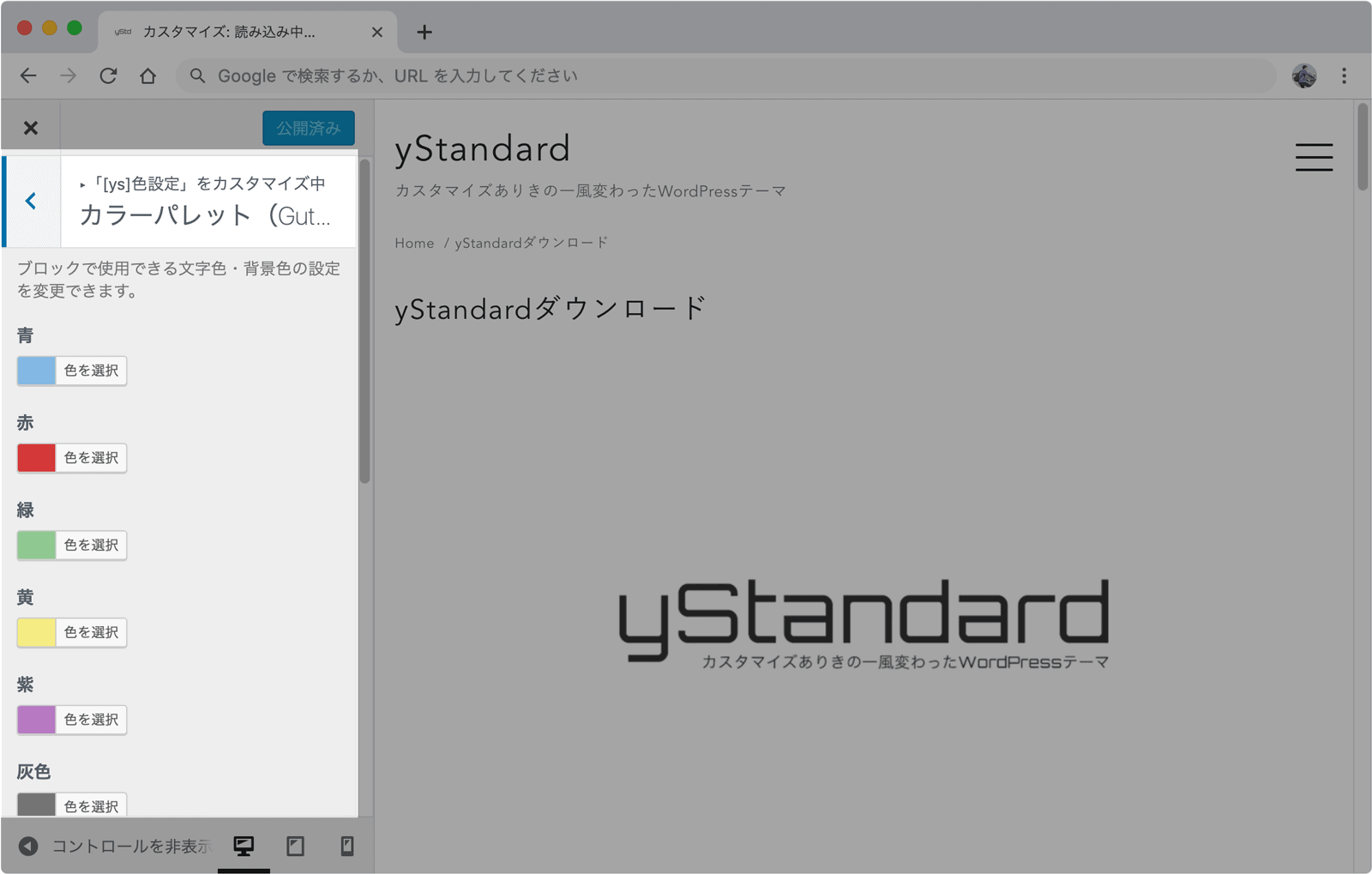The width and height of the screenshot is (1372, 874).
Task: Click the browser forward arrow
Action: click(68, 75)
